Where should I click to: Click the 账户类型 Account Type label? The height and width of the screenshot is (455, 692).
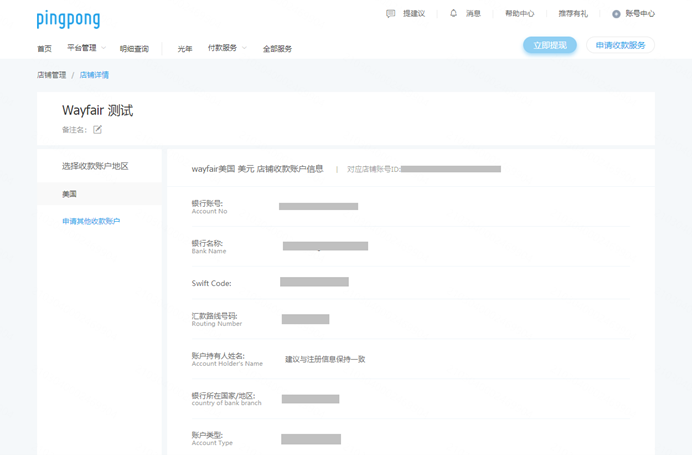212,439
